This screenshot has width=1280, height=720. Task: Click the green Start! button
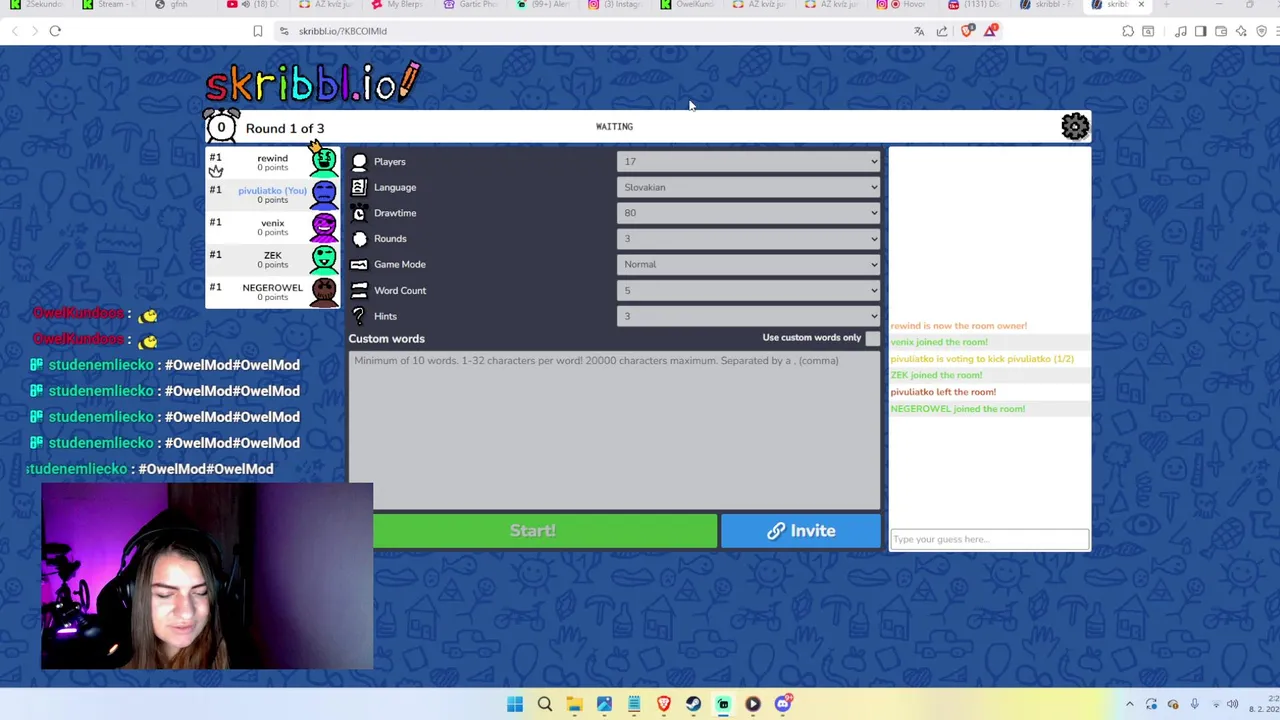[x=533, y=531]
